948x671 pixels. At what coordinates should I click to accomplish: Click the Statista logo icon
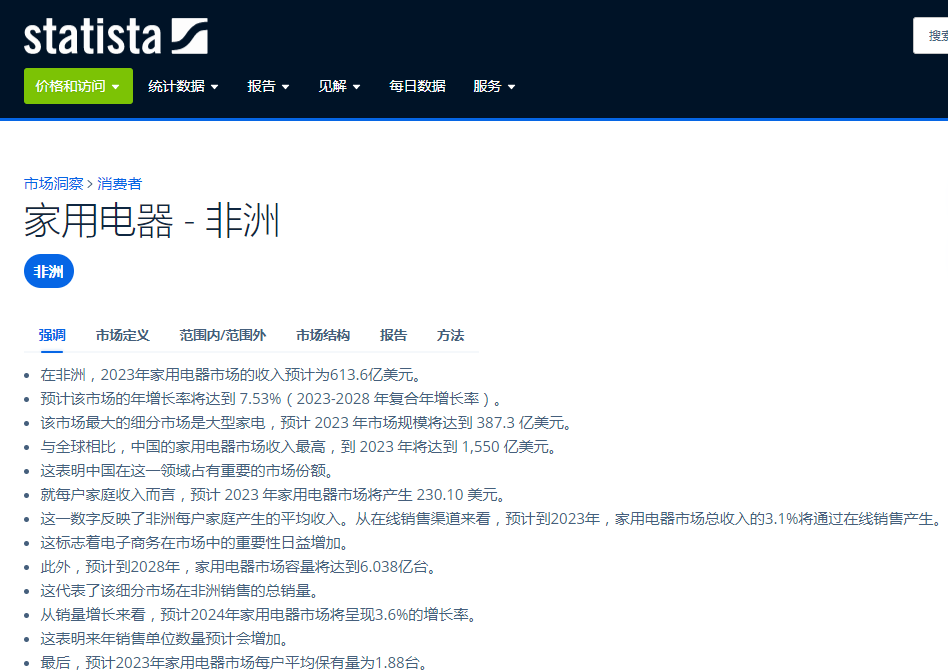189,36
